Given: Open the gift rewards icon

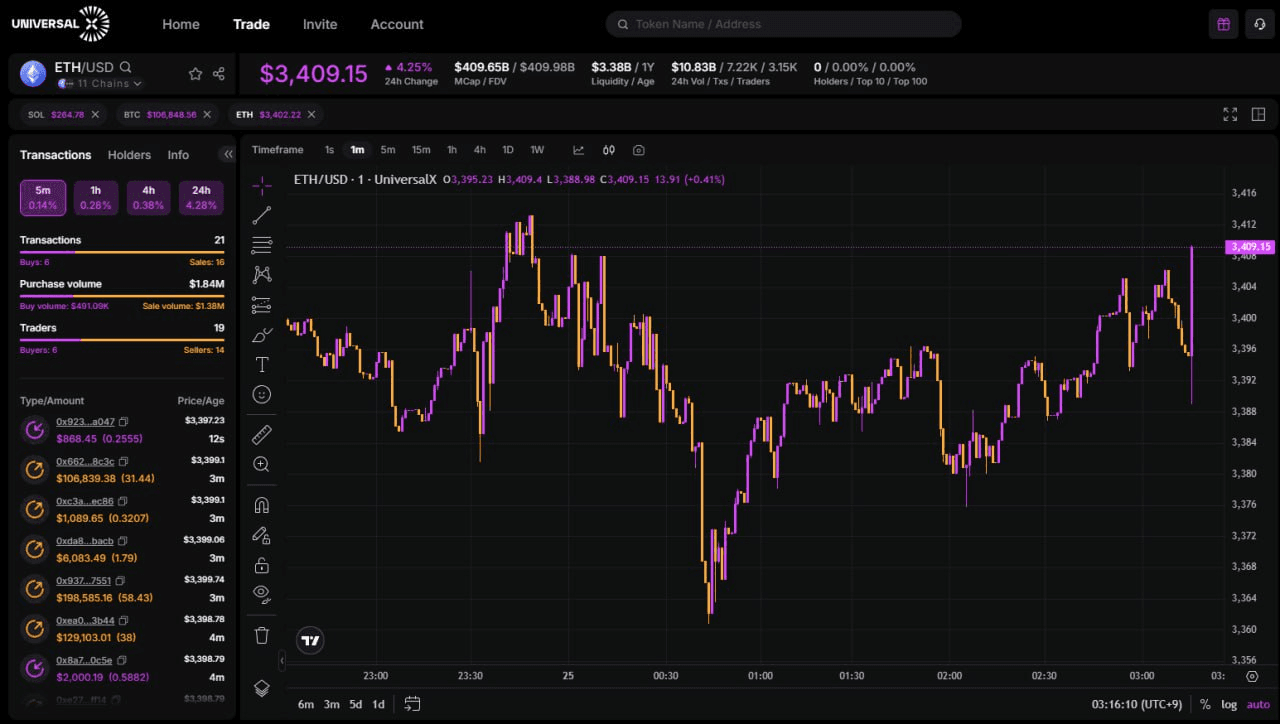Looking at the screenshot, I should point(1223,24).
